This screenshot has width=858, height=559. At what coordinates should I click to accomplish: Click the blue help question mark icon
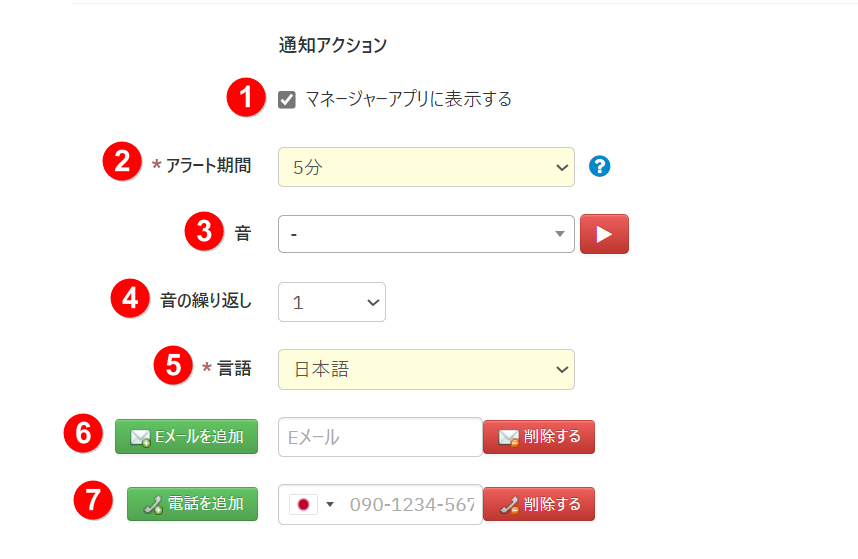[x=600, y=166]
